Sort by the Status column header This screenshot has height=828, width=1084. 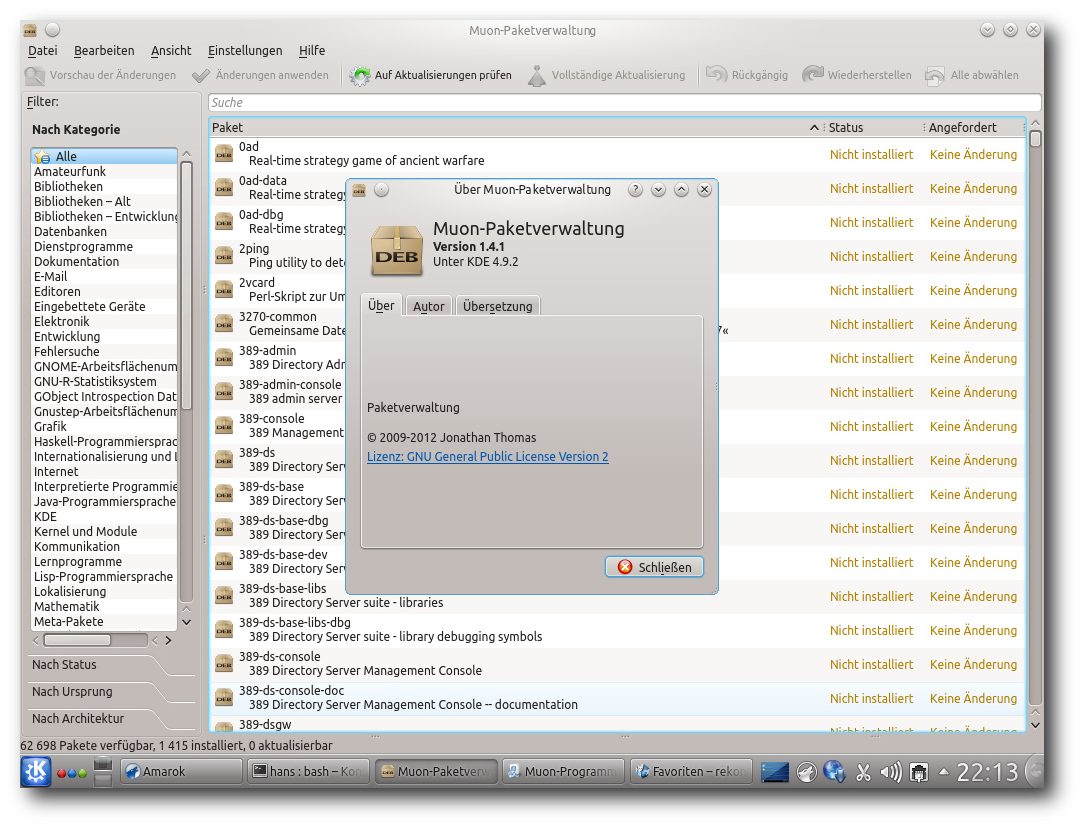coord(874,127)
